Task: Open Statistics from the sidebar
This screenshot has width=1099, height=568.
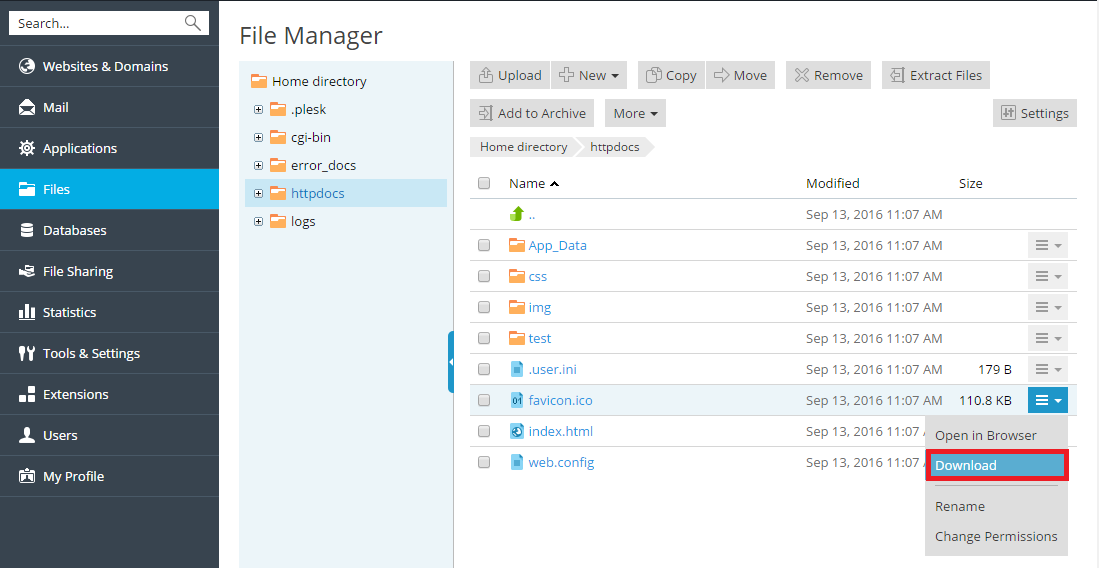Action: click(69, 312)
